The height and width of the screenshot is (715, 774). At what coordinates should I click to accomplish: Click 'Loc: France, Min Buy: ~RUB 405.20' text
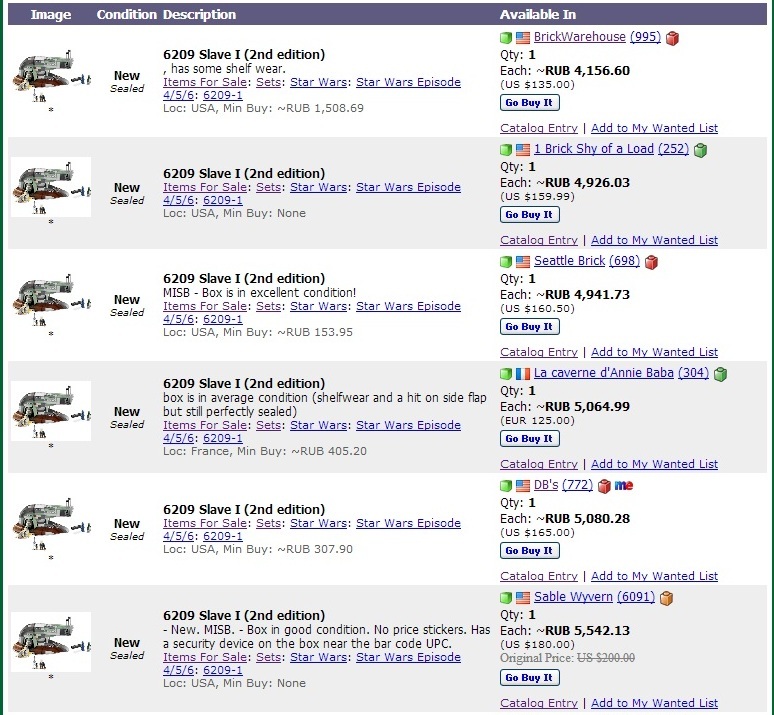point(265,451)
